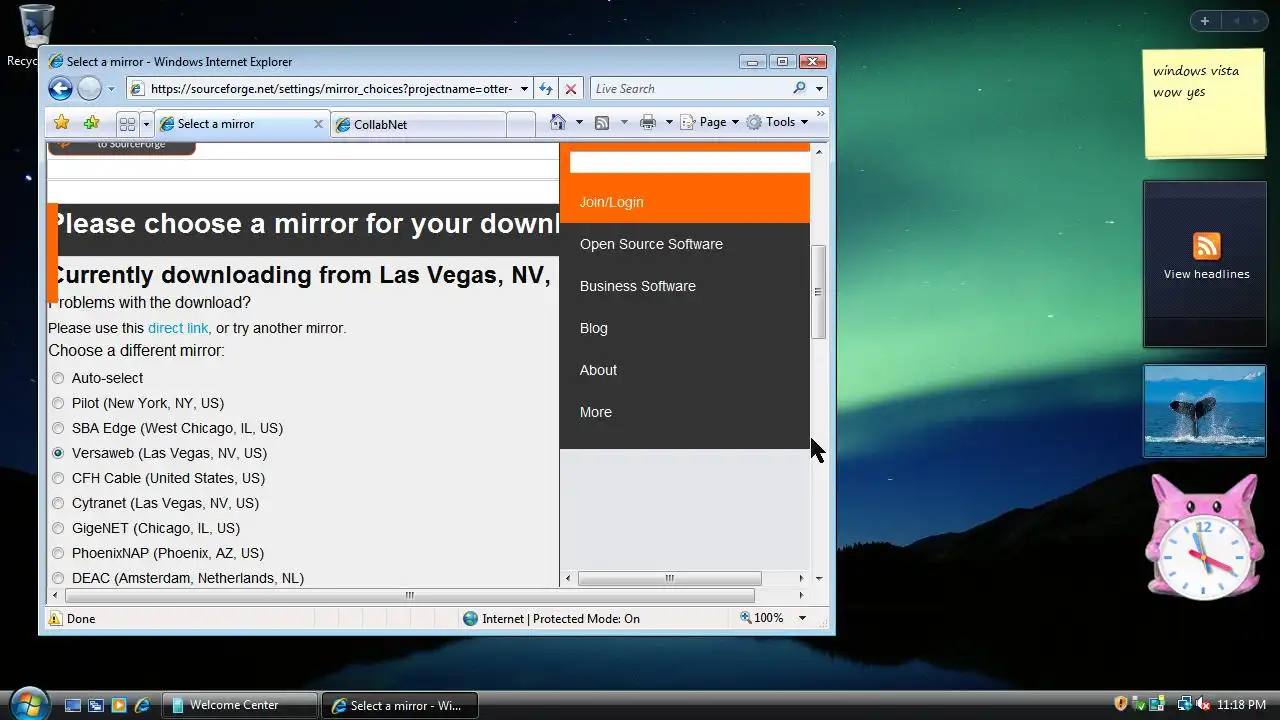Click the Select a mirror taskbar button

(400, 705)
